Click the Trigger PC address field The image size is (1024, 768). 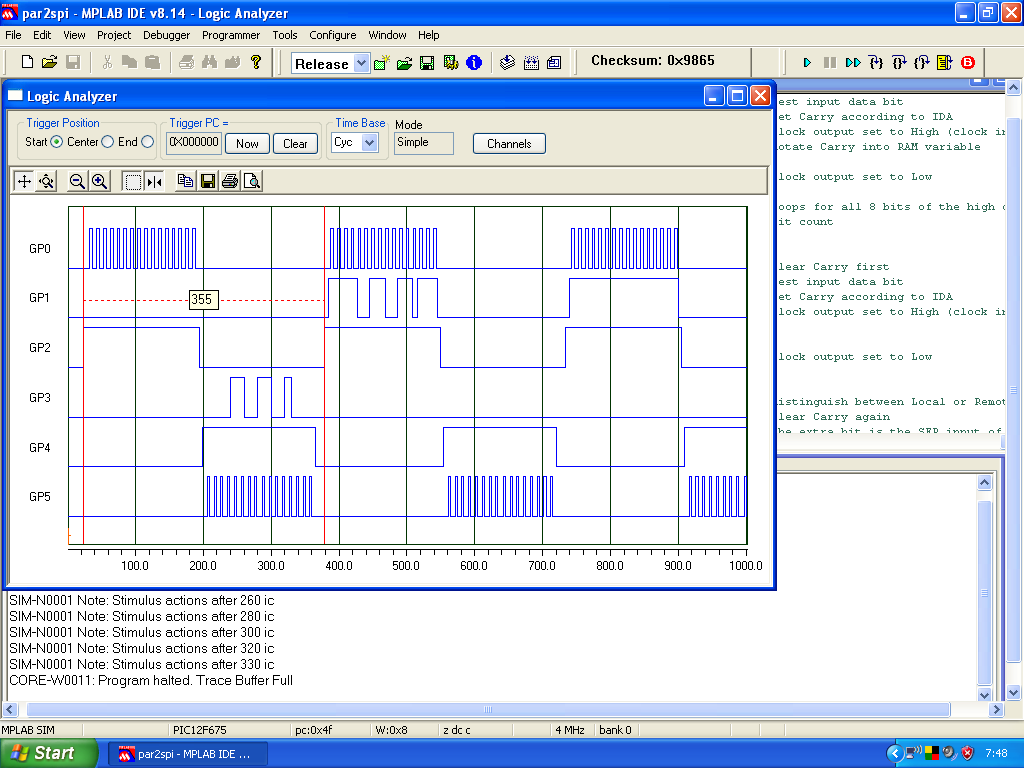(x=194, y=142)
